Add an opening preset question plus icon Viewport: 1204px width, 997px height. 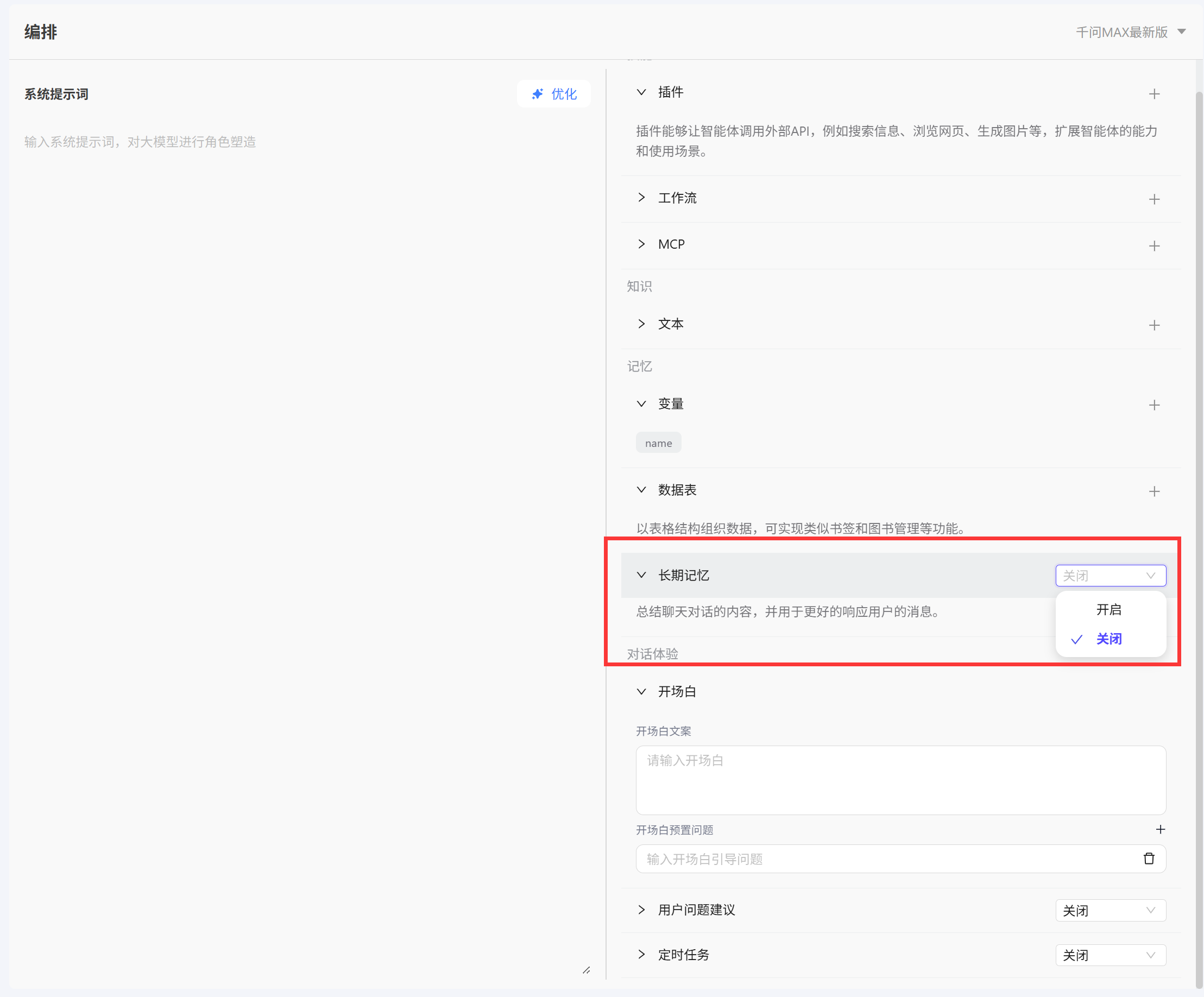1160,830
